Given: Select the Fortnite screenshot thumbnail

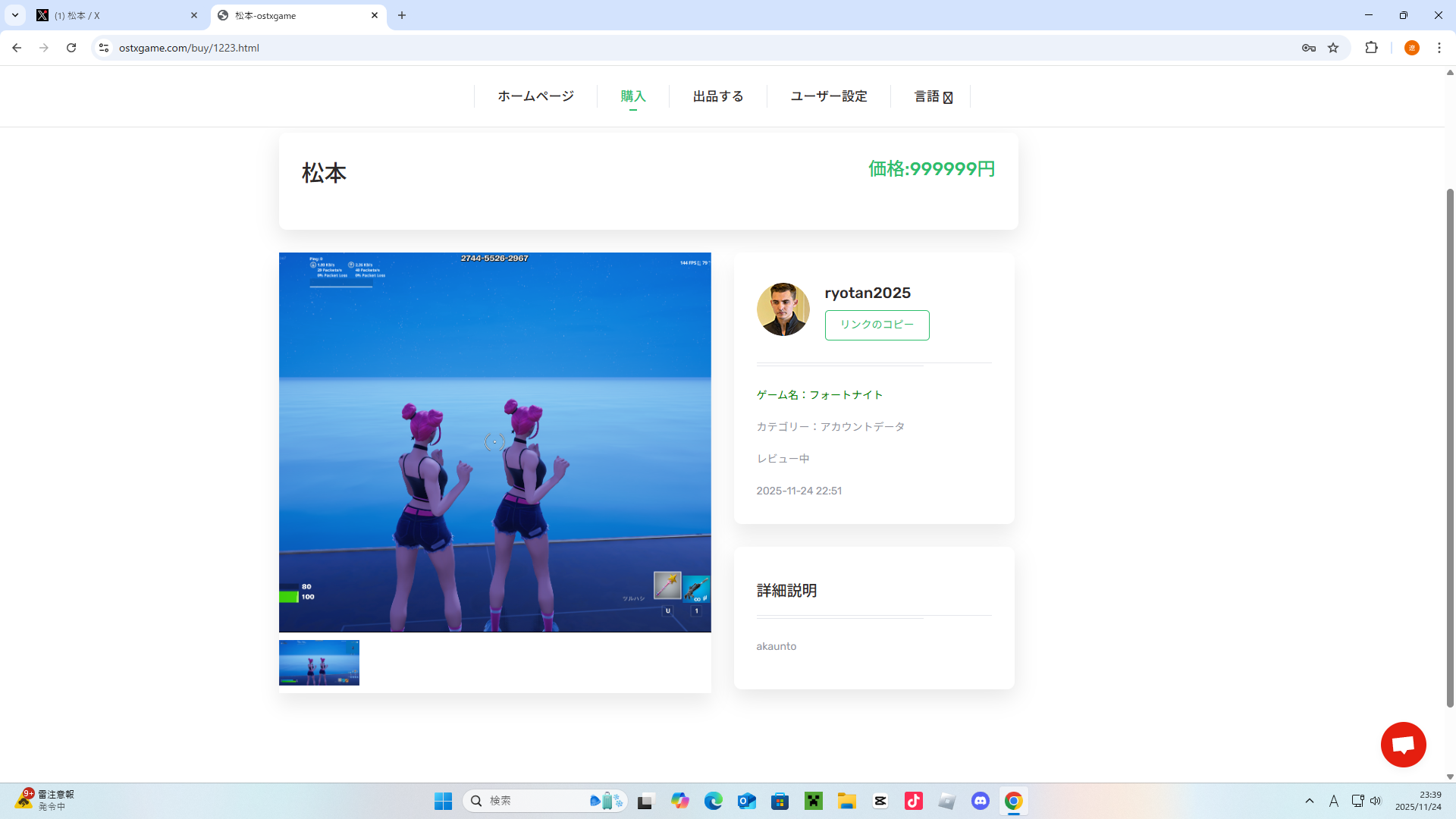Looking at the screenshot, I should 318,663.
